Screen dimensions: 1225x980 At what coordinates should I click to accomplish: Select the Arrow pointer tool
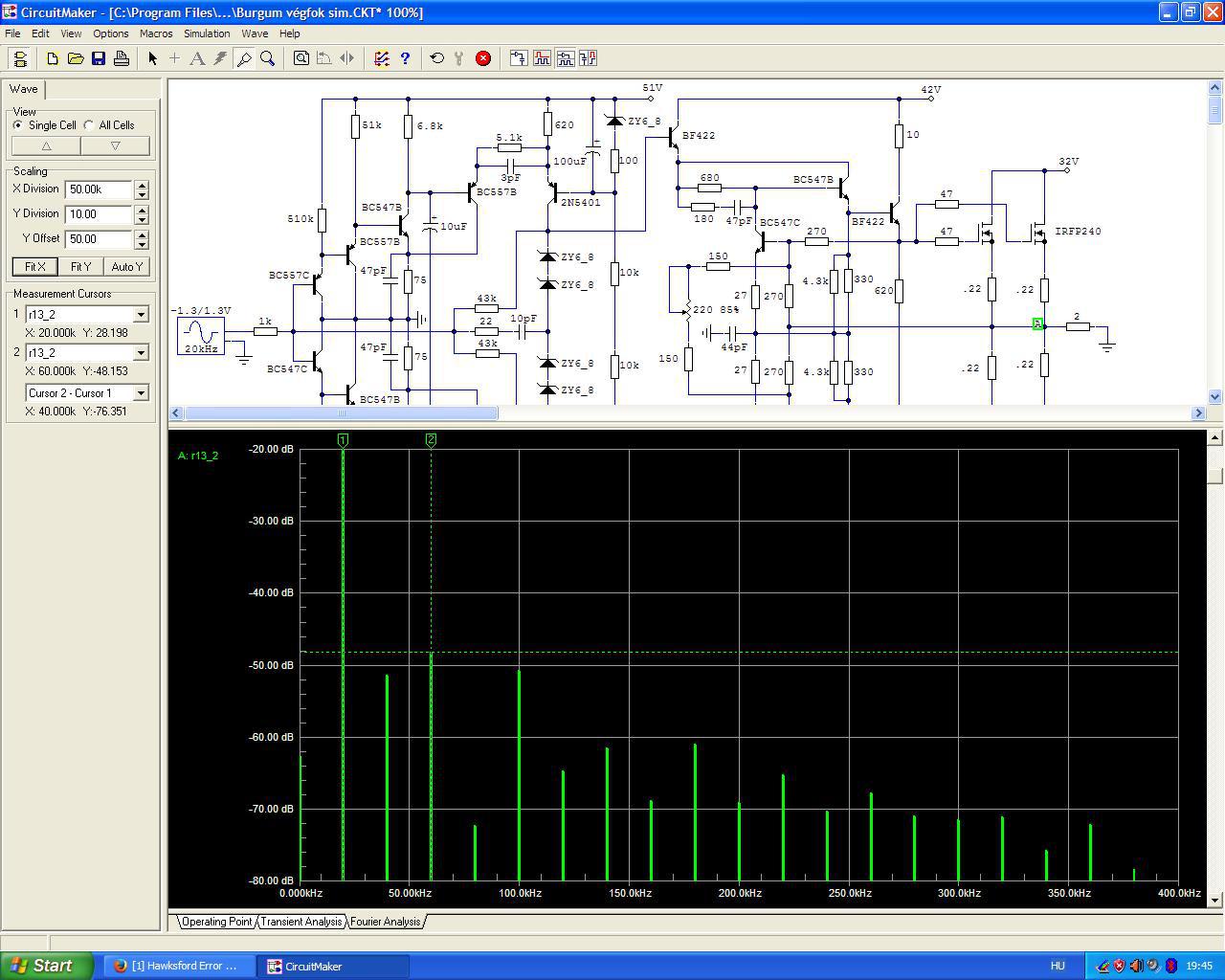click(152, 58)
